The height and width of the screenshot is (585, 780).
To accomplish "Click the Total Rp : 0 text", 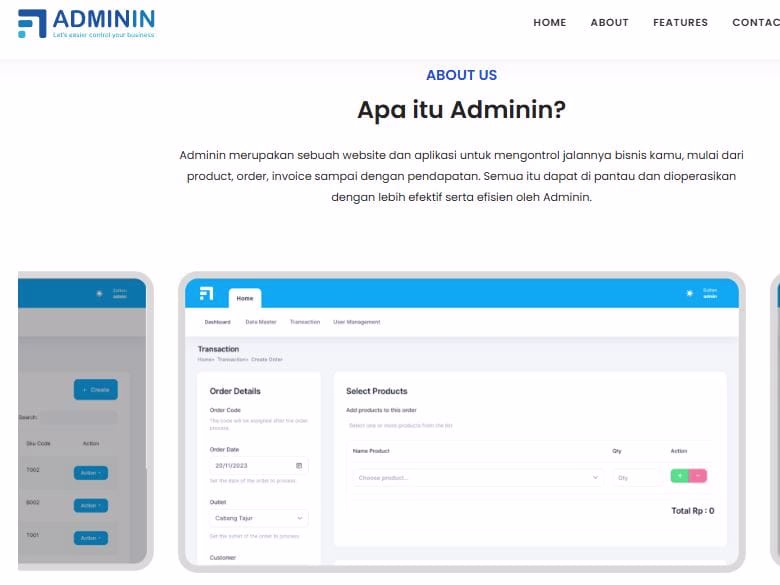I will tap(692, 511).
